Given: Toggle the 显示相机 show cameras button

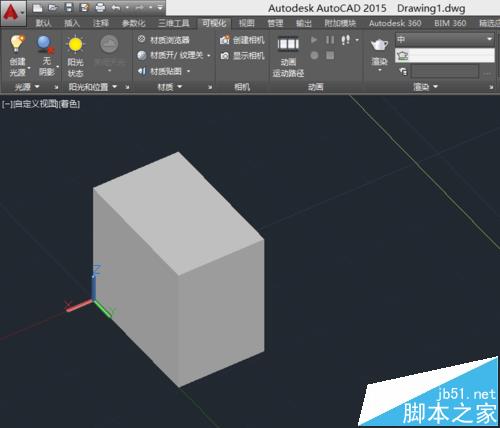Looking at the screenshot, I should pyautogui.click(x=243, y=56).
